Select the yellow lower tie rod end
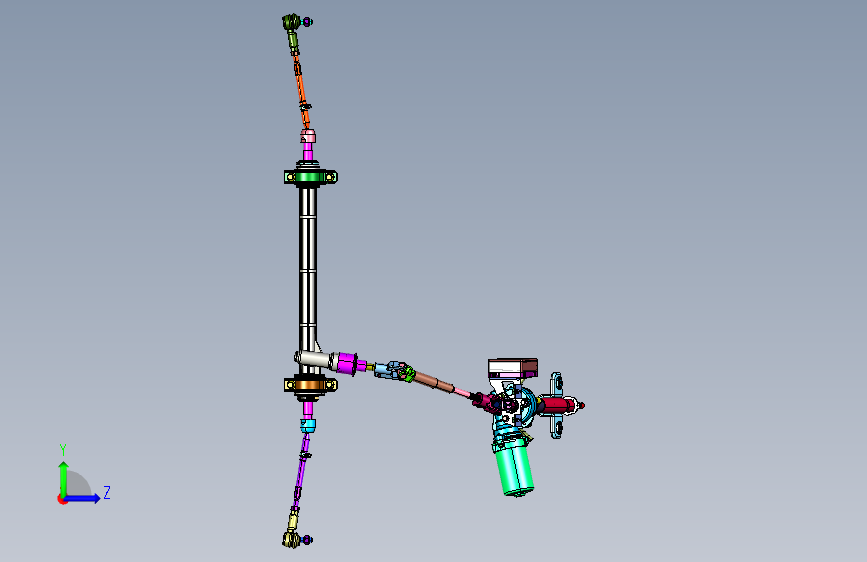This screenshot has height=562, width=867. pyautogui.click(x=293, y=528)
